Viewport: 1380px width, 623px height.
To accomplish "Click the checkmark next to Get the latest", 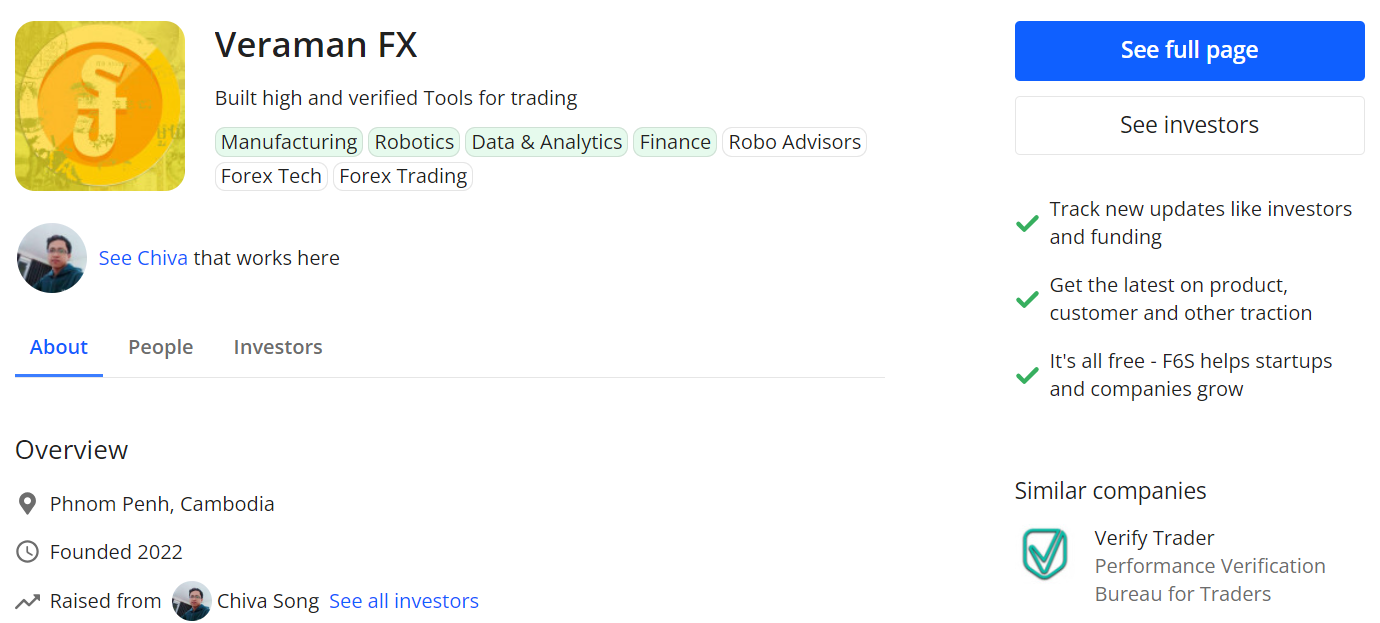I will pos(1027,299).
